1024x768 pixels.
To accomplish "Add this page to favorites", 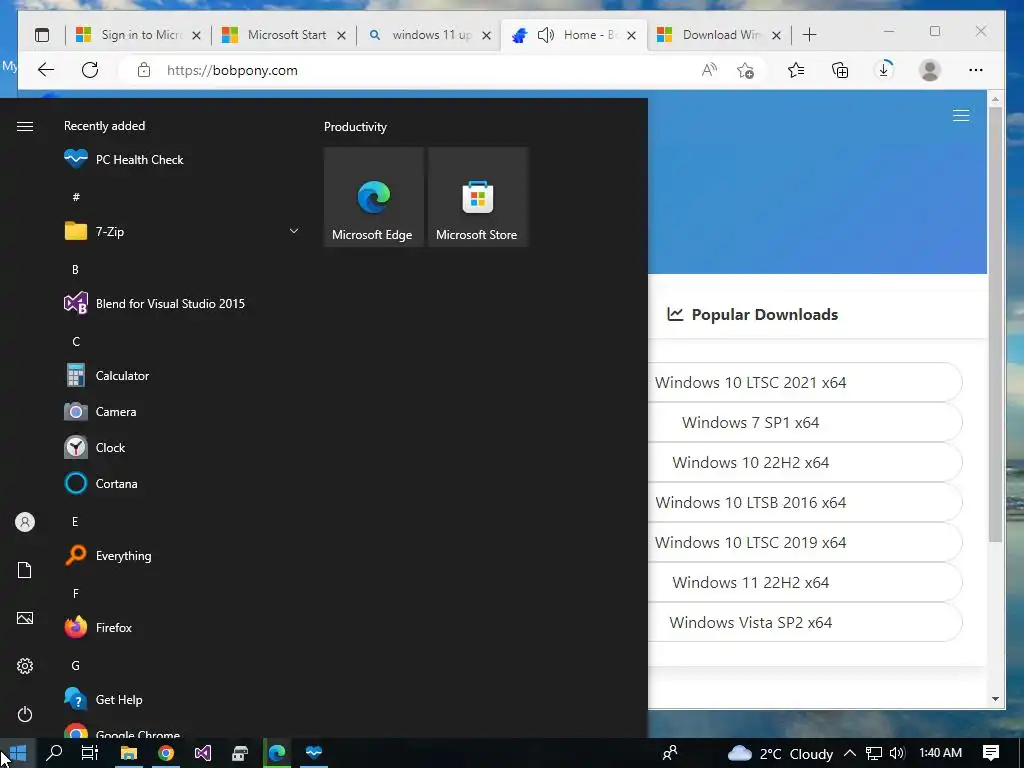I will (745, 70).
